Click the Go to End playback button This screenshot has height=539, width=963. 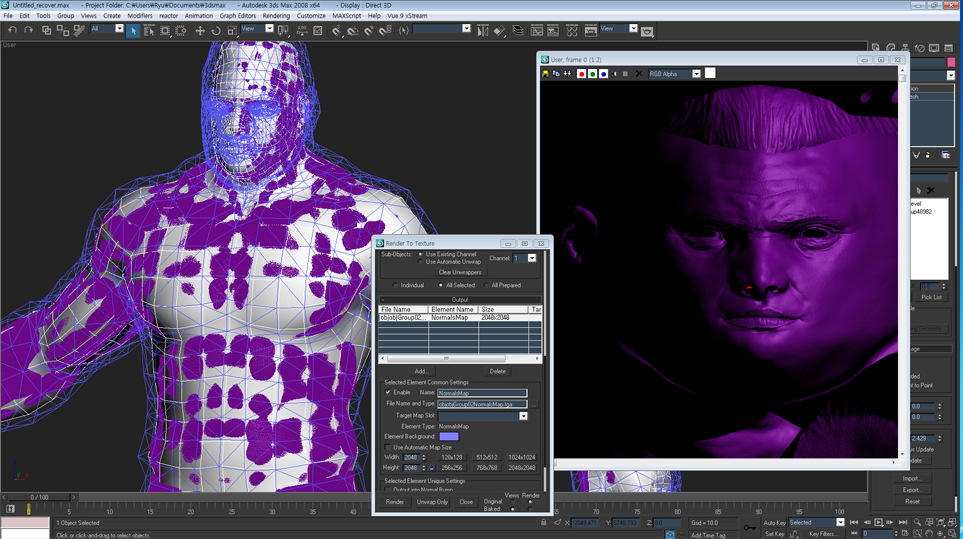click(x=903, y=522)
